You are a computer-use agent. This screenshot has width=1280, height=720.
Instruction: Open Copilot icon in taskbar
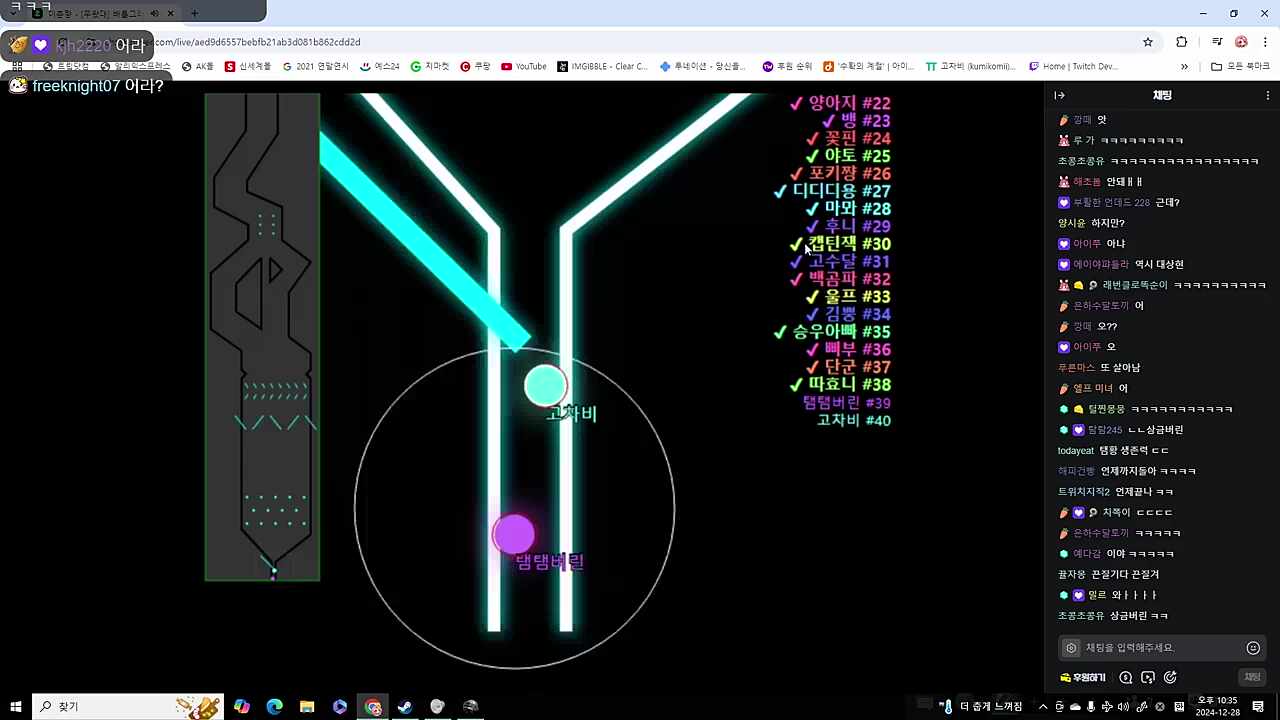[x=241, y=706]
